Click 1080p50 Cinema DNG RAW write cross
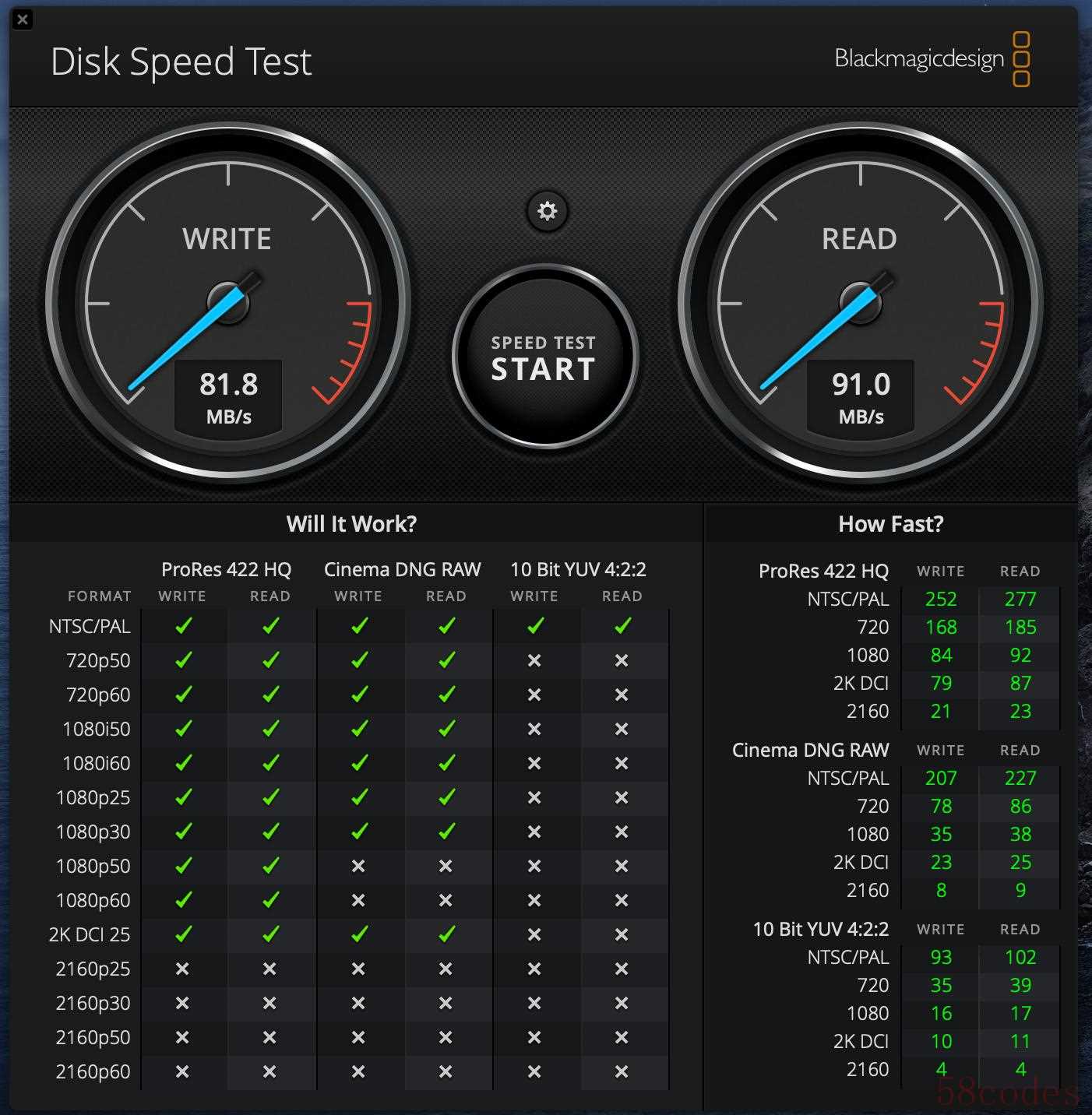Image resolution: width=1092 pixels, height=1115 pixels. pyautogui.click(x=358, y=866)
